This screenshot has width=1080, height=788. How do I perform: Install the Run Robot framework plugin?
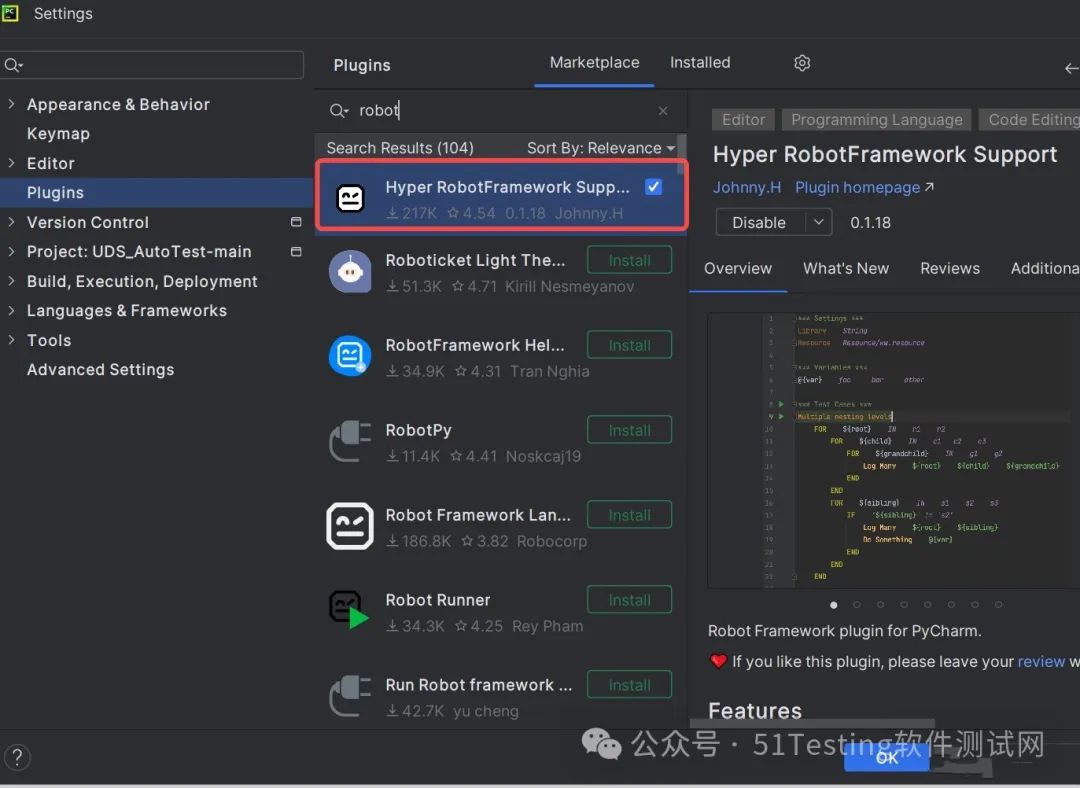tap(630, 685)
